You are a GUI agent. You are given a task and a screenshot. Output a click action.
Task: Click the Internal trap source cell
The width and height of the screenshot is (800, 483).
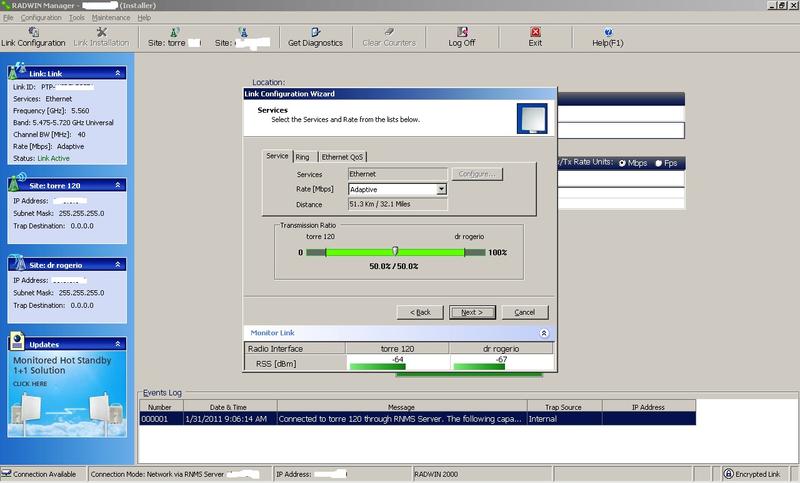pyautogui.click(x=564, y=419)
